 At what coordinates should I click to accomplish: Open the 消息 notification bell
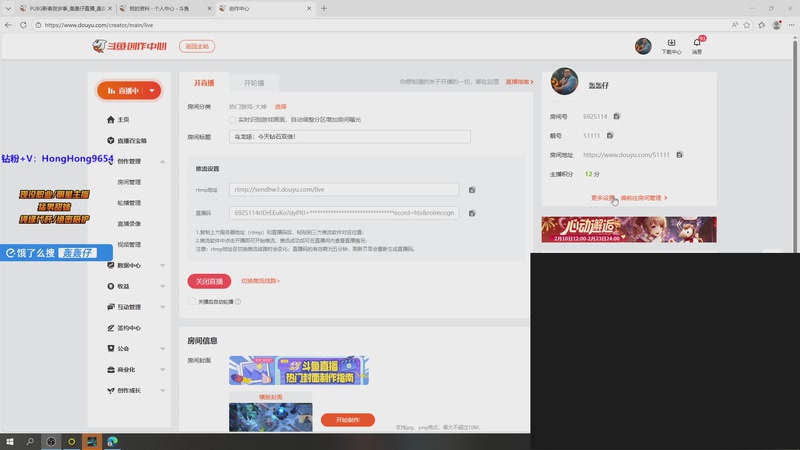pos(697,44)
